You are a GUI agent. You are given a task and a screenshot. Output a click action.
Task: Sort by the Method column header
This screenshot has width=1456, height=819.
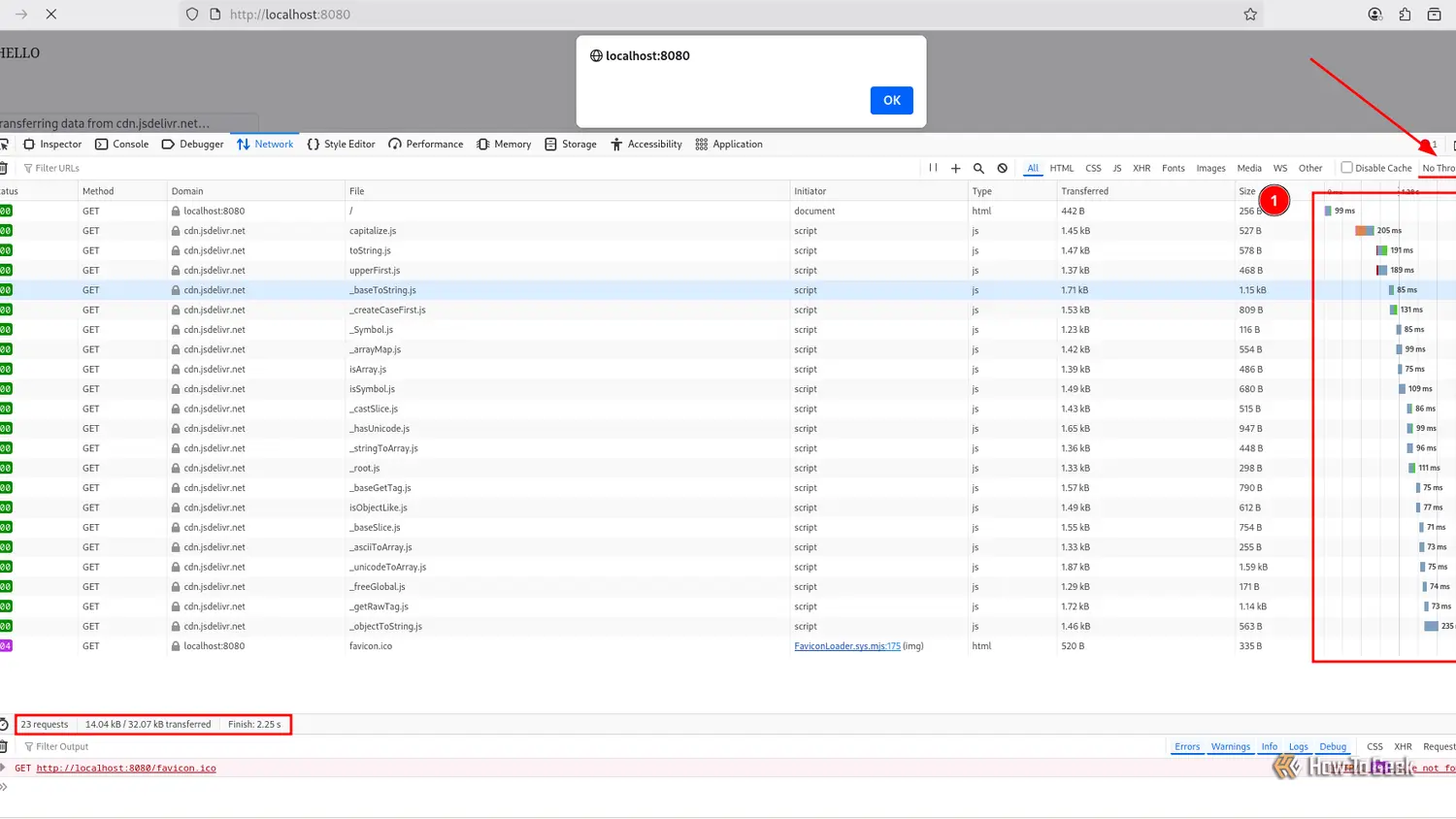121,191
